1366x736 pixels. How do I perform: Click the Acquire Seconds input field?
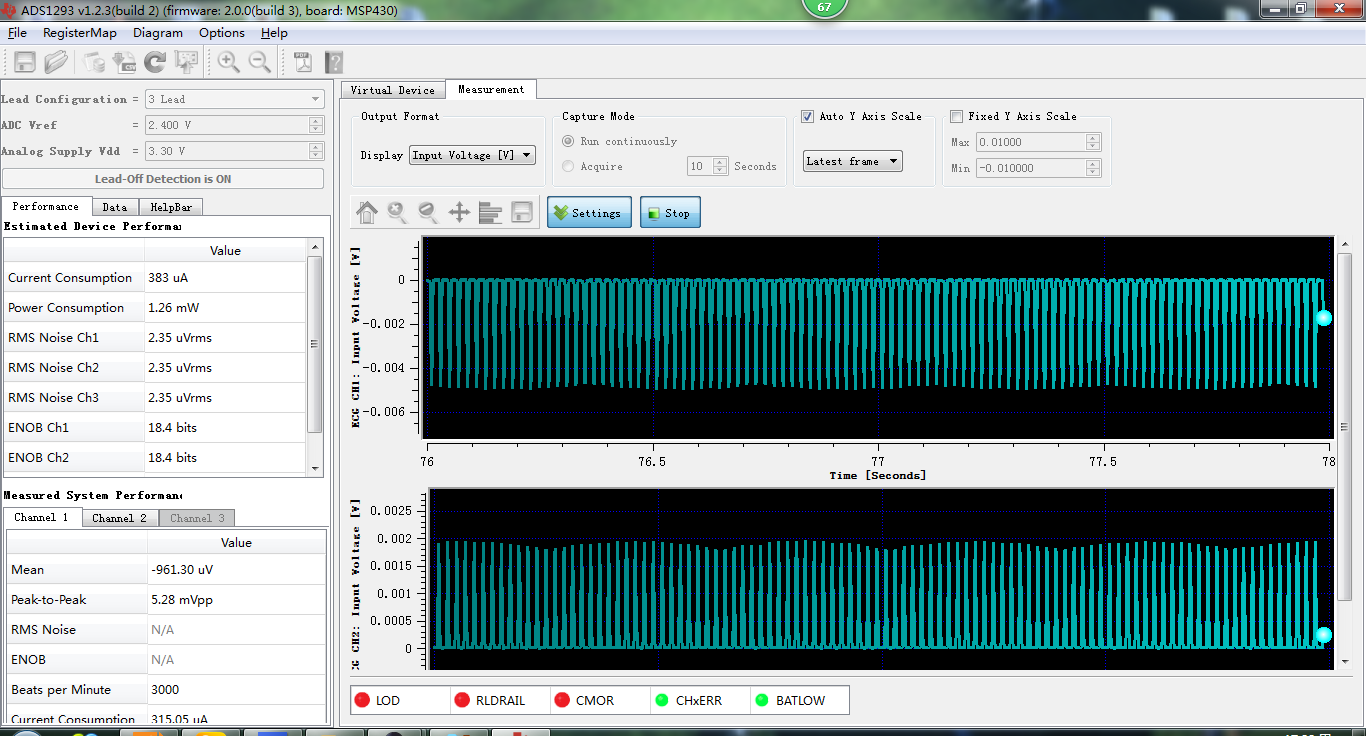700,166
